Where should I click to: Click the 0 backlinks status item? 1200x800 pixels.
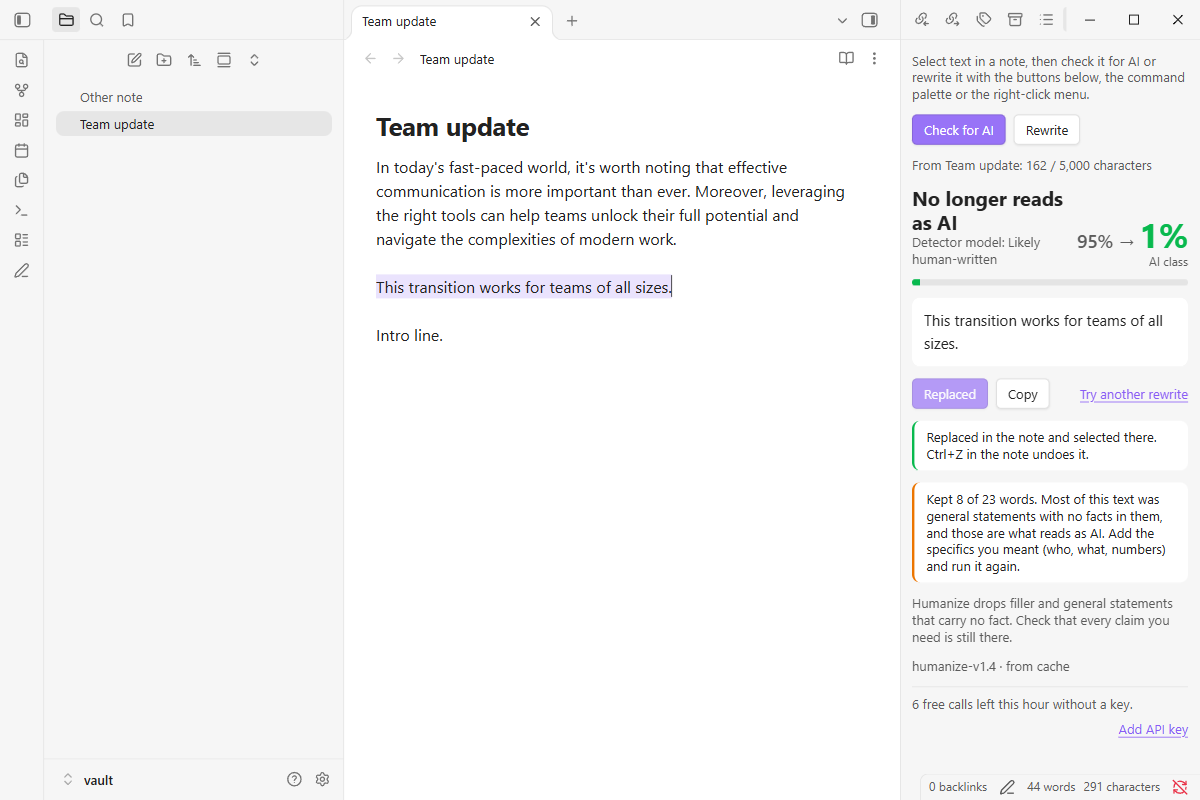coord(958,787)
